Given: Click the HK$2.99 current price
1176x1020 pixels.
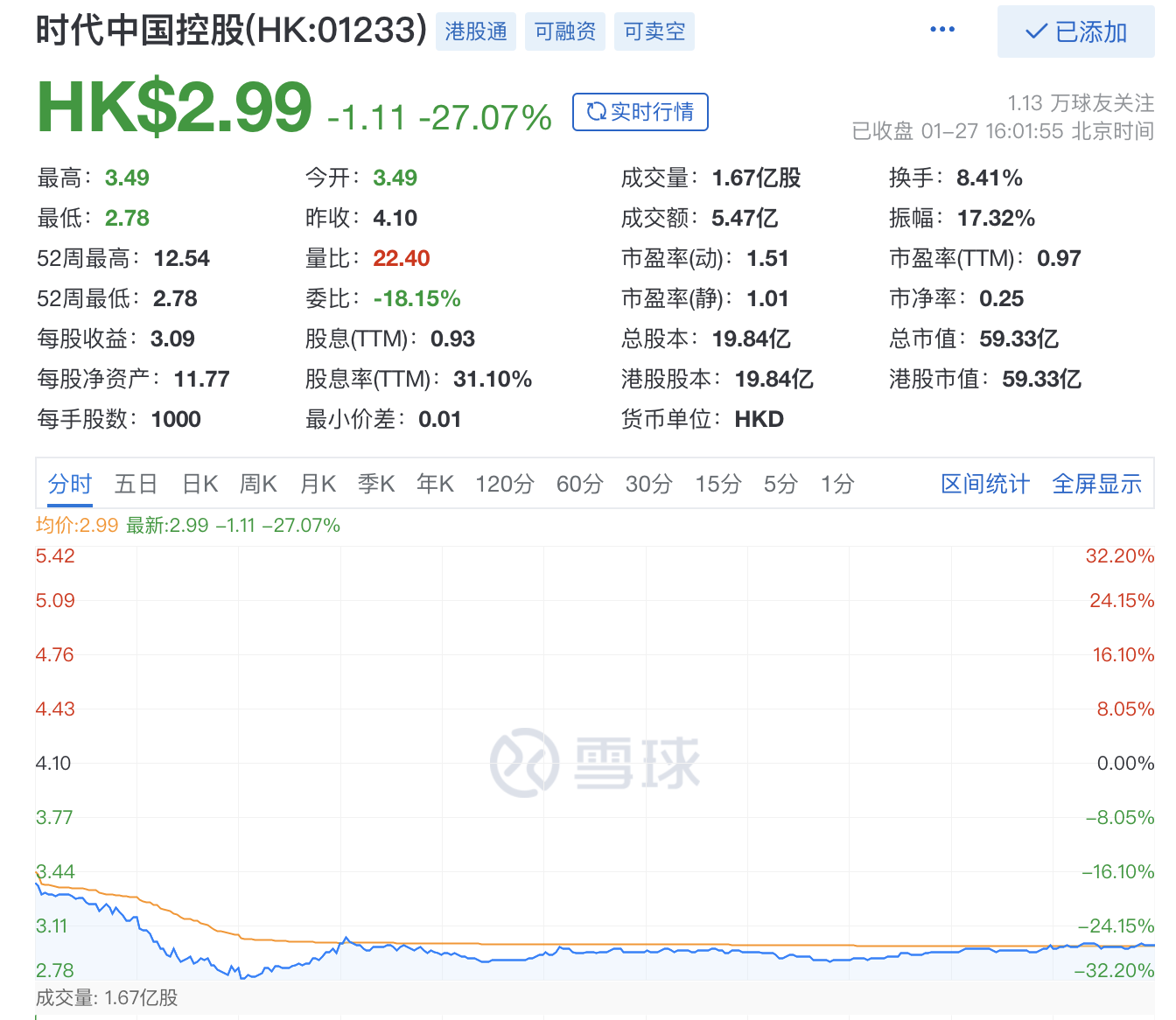Looking at the screenshot, I should (x=175, y=107).
